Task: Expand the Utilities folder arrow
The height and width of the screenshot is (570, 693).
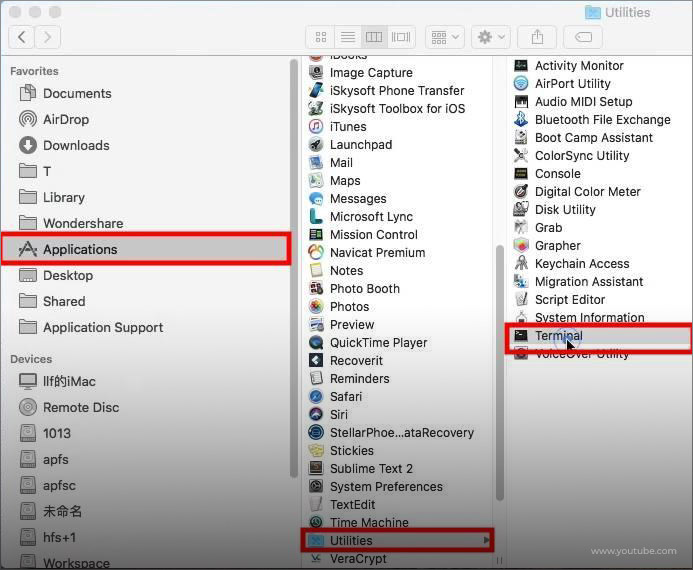Action: tap(486, 540)
